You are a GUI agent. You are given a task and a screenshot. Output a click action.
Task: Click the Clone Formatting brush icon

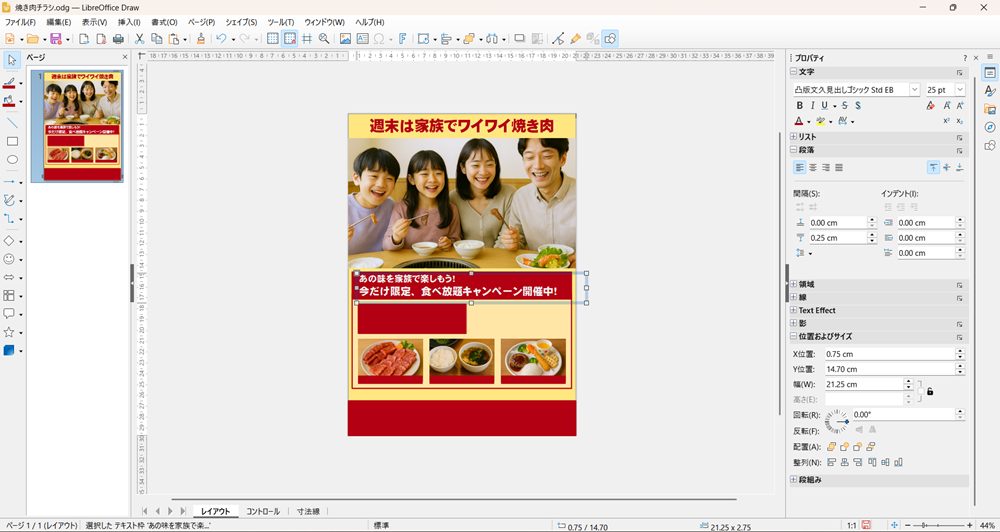coord(201,39)
